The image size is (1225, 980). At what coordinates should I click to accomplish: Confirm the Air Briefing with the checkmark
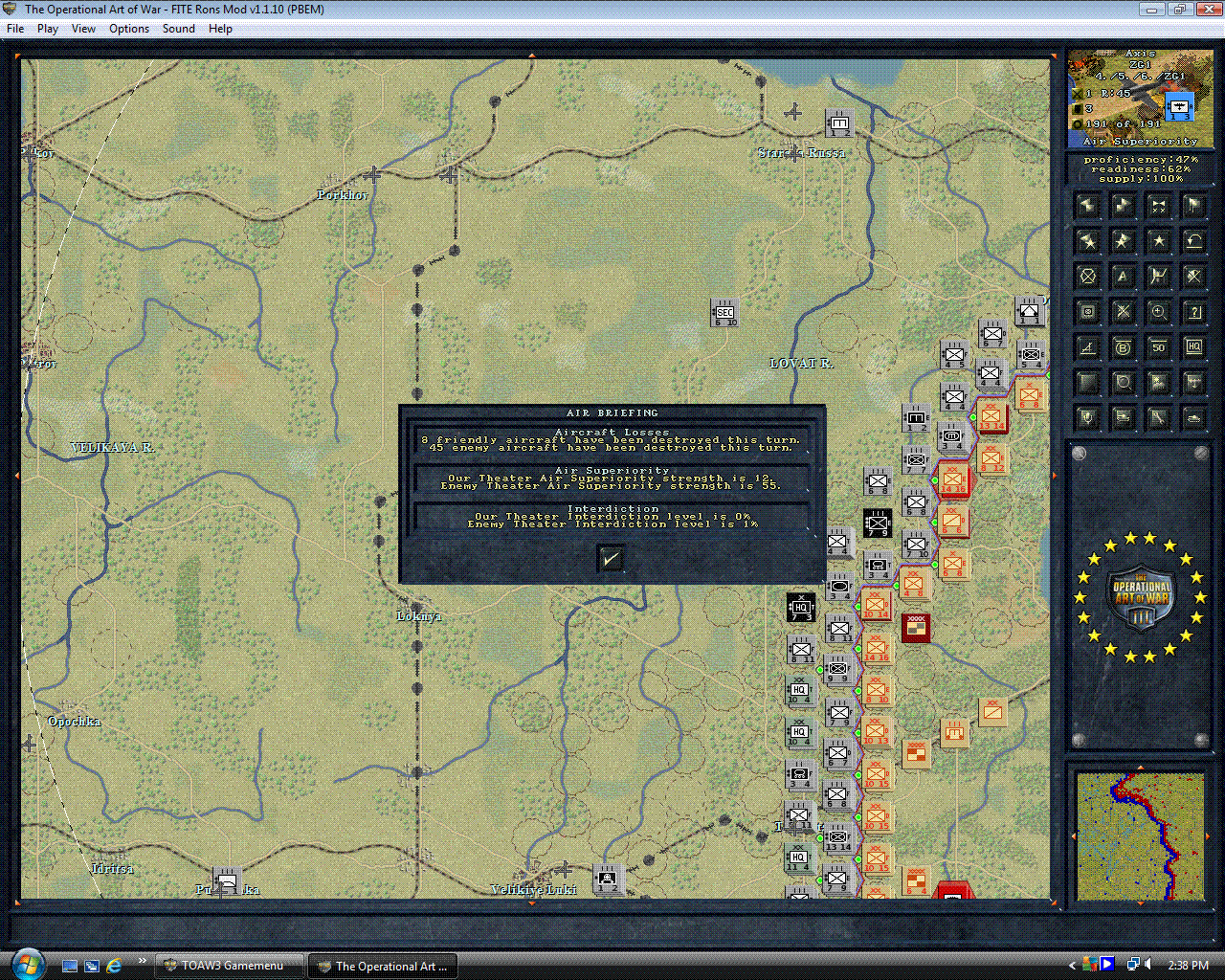610,558
